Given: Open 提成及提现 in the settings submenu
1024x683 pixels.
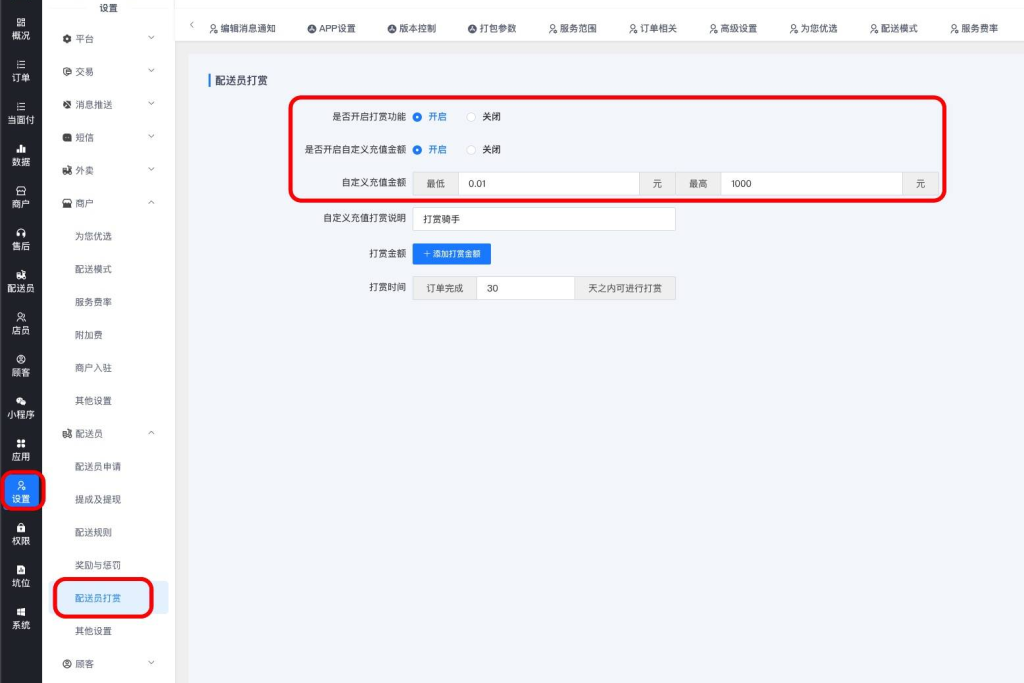Looking at the screenshot, I should (x=98, y=499).
